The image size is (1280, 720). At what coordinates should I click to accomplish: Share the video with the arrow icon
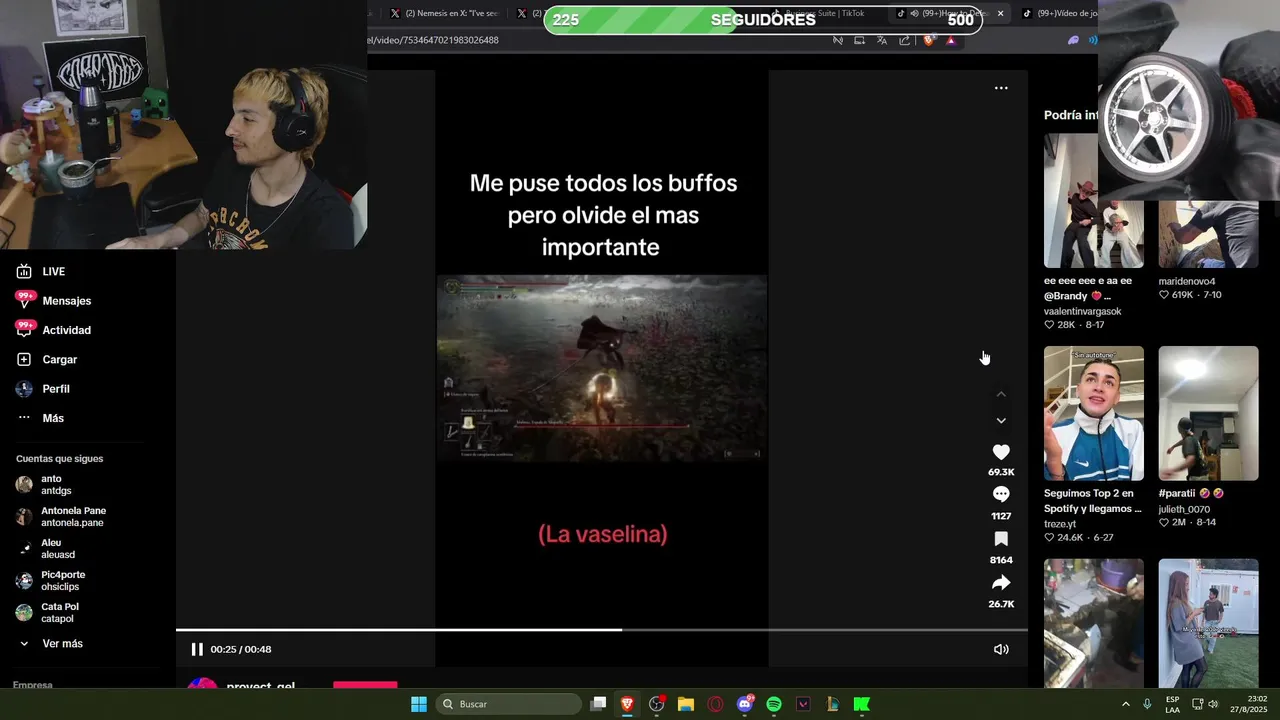pos(1001,583)
